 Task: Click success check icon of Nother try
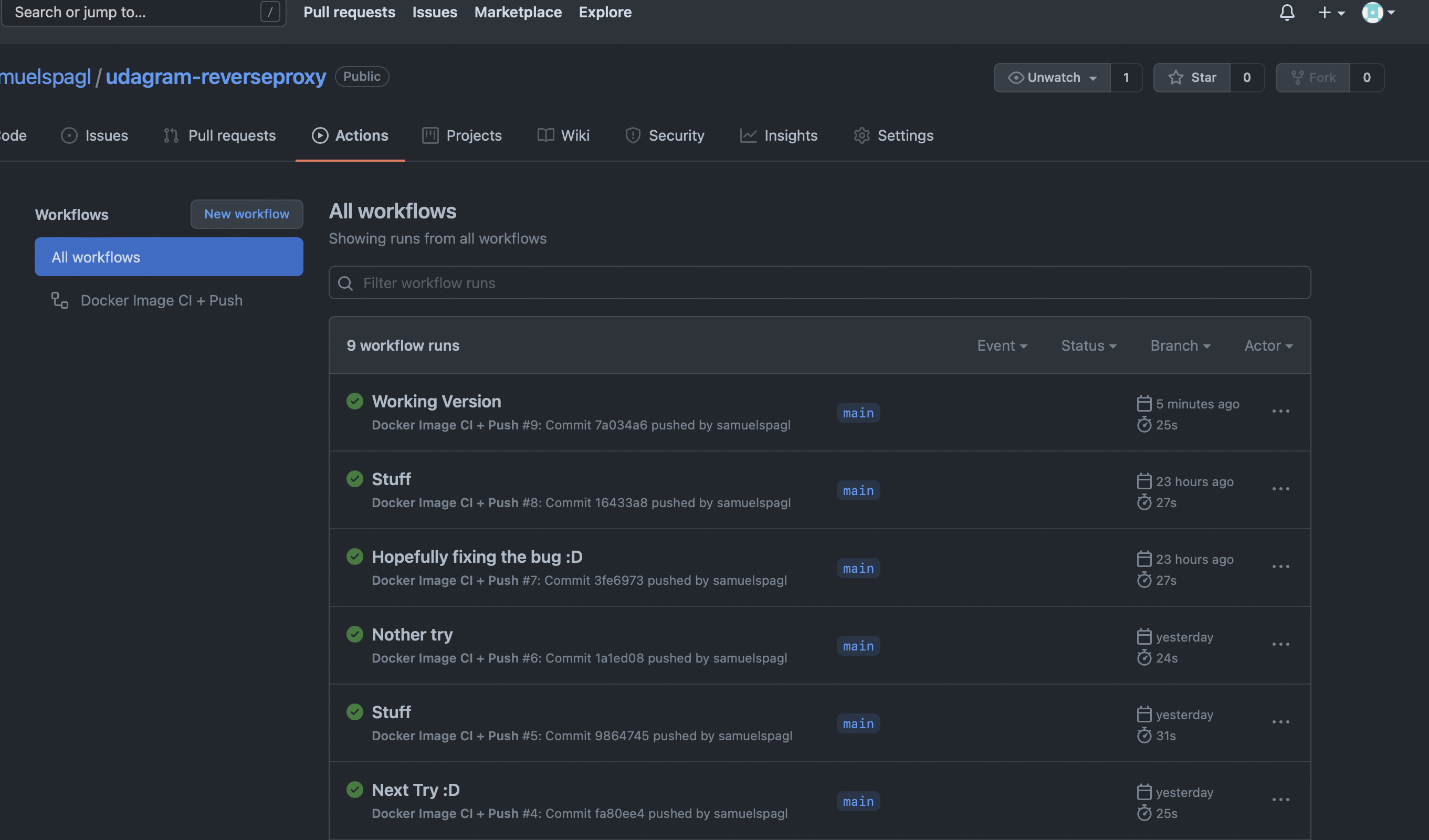click(355, 634)
